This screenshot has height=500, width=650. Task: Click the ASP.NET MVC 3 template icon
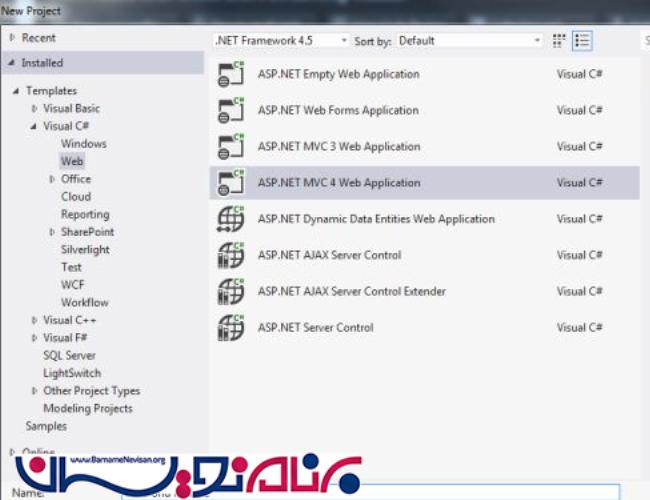(x=231, y=147)
